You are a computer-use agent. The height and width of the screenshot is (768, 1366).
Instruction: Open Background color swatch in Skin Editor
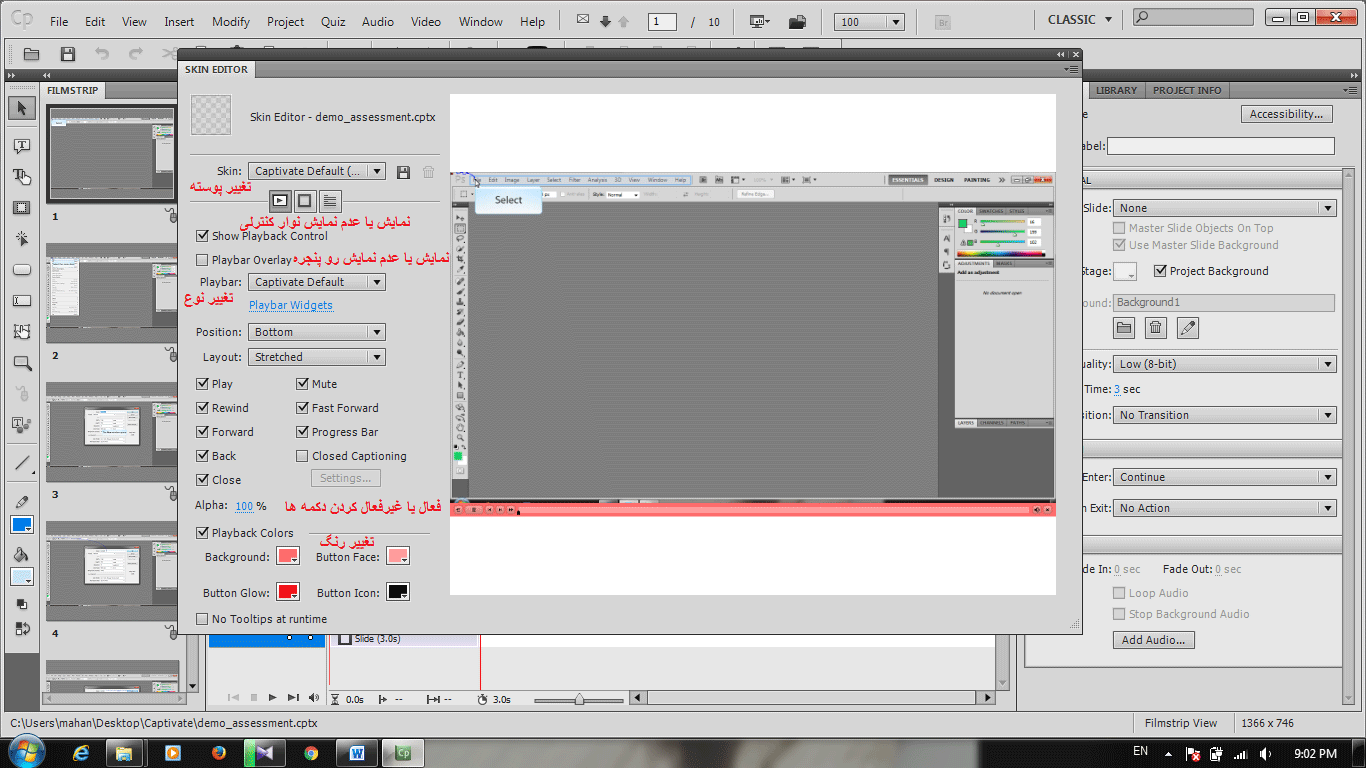click(288, 556)
